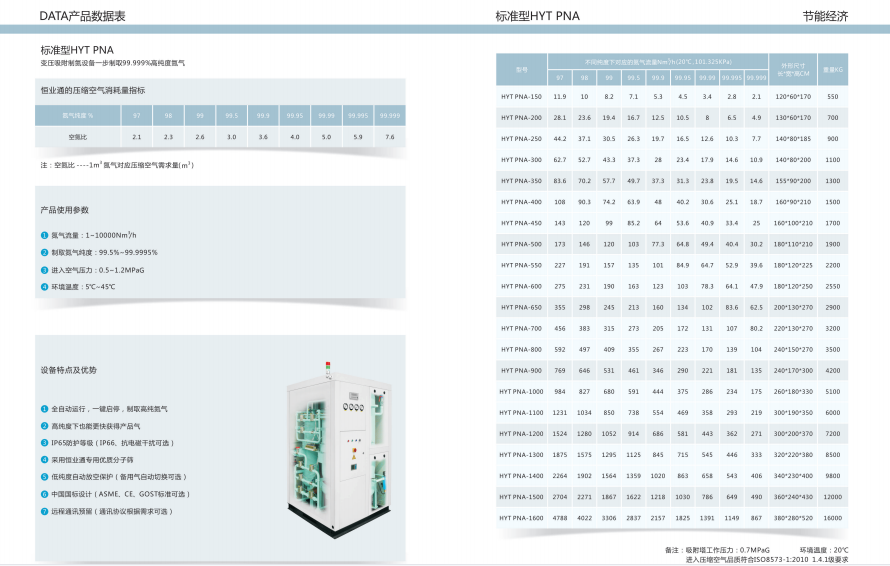
Task: Click the 重量KG column header
Action: click(x=833, y=69)
